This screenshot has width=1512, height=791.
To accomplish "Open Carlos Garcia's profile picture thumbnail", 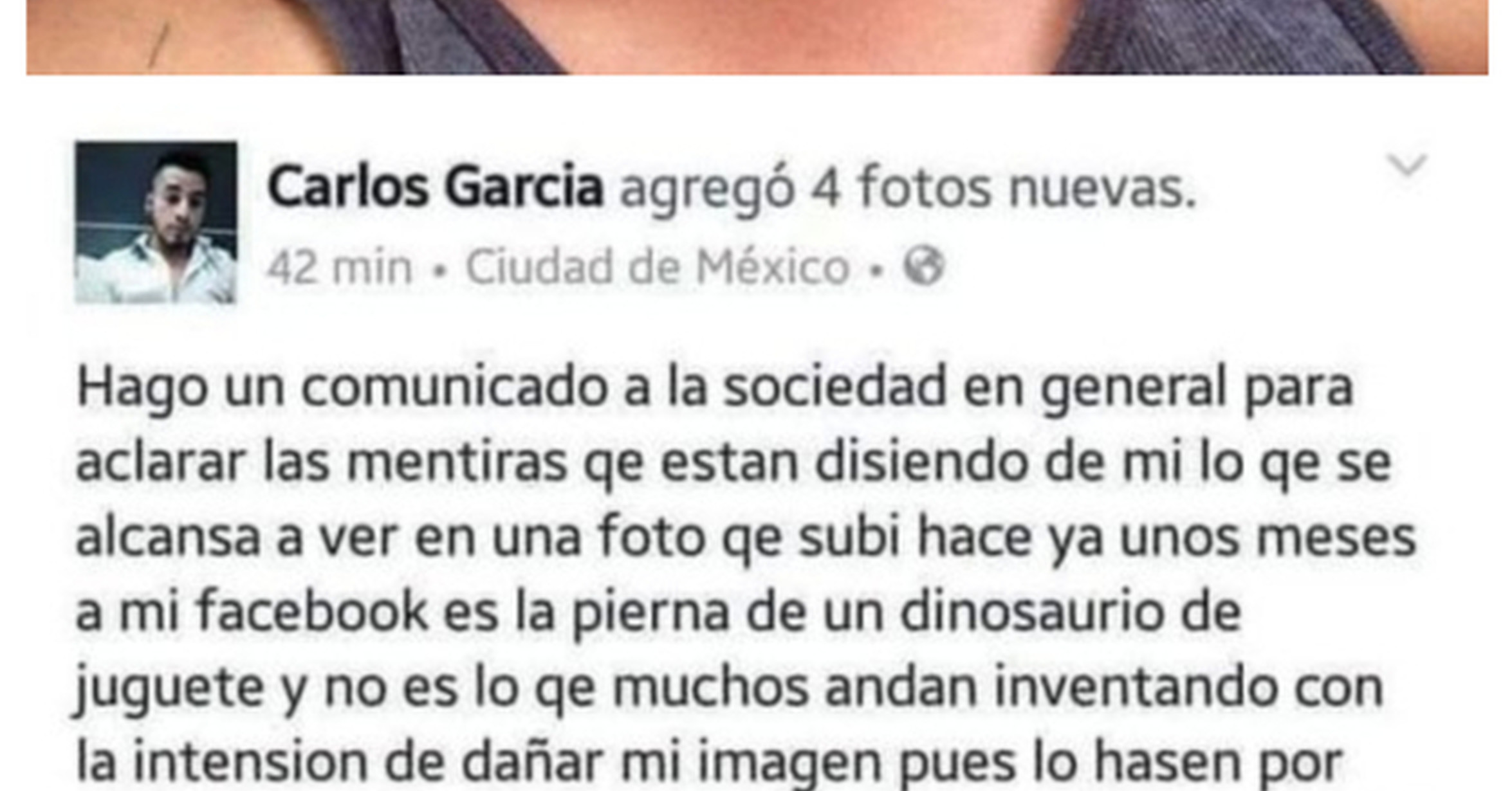I will tap(156, 222).
